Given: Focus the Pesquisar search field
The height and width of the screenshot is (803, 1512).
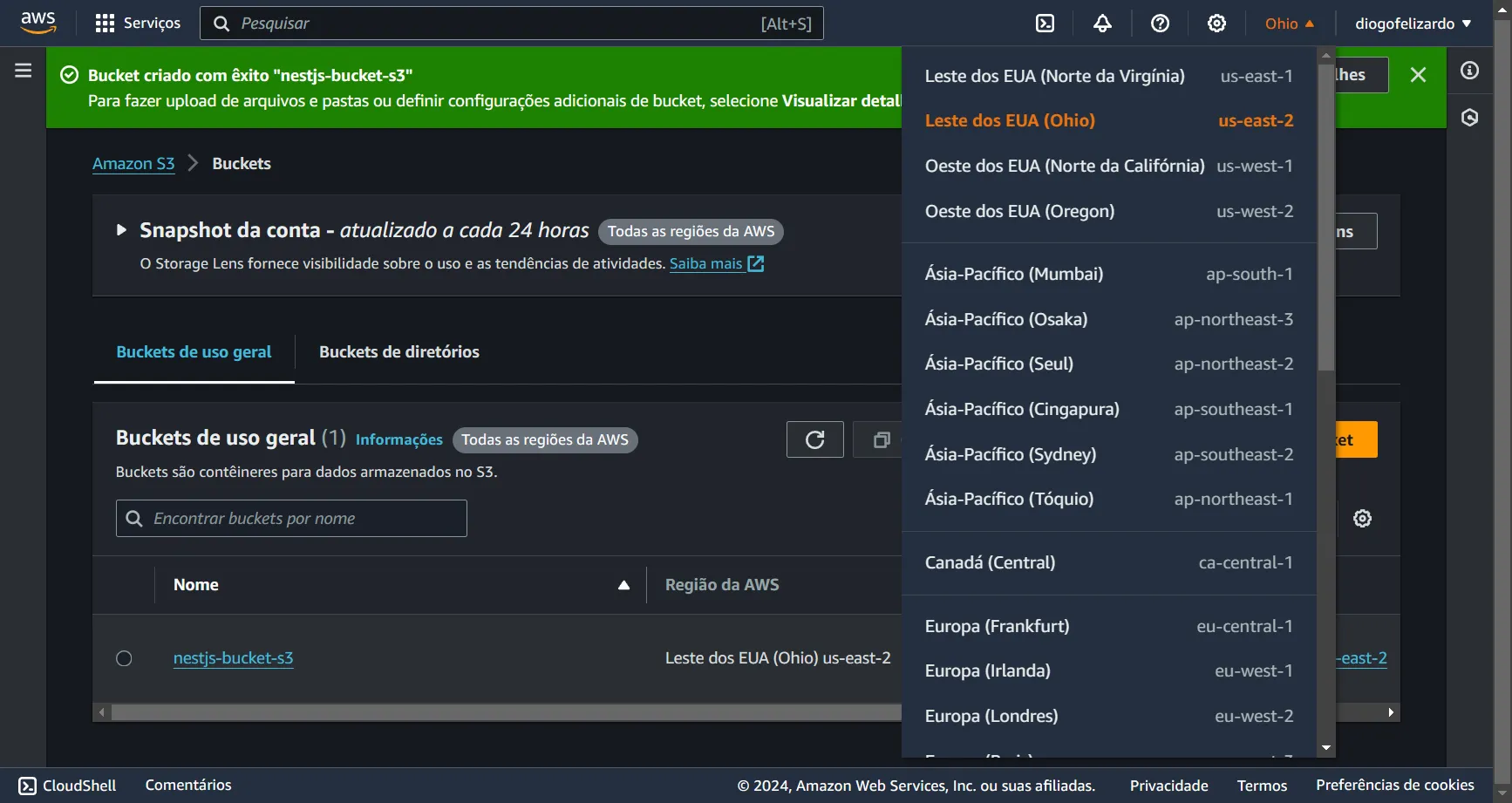Looking at the screenshot, I should click(512, 24).
